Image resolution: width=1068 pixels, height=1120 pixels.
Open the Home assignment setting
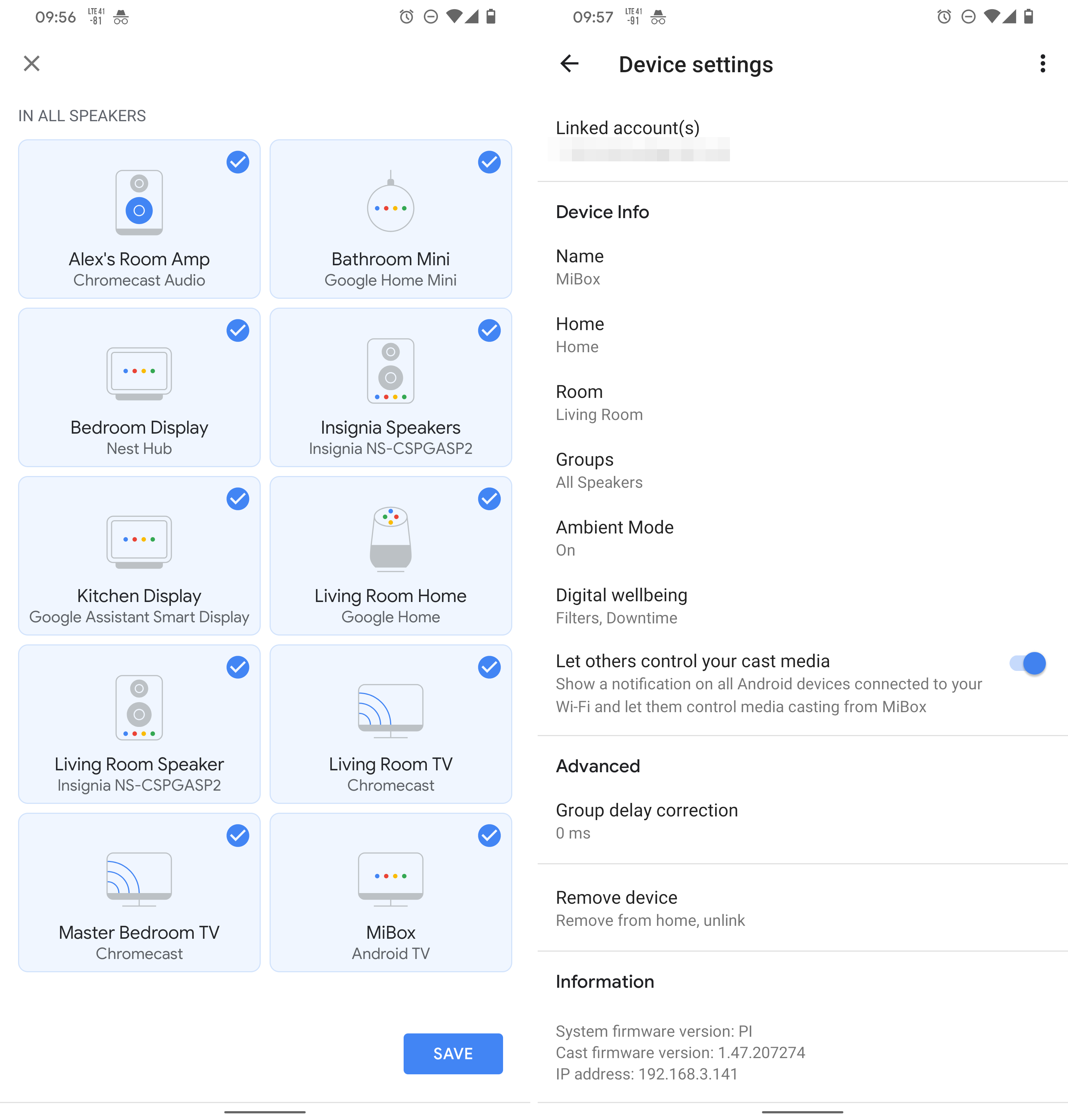tap(803, 335)
